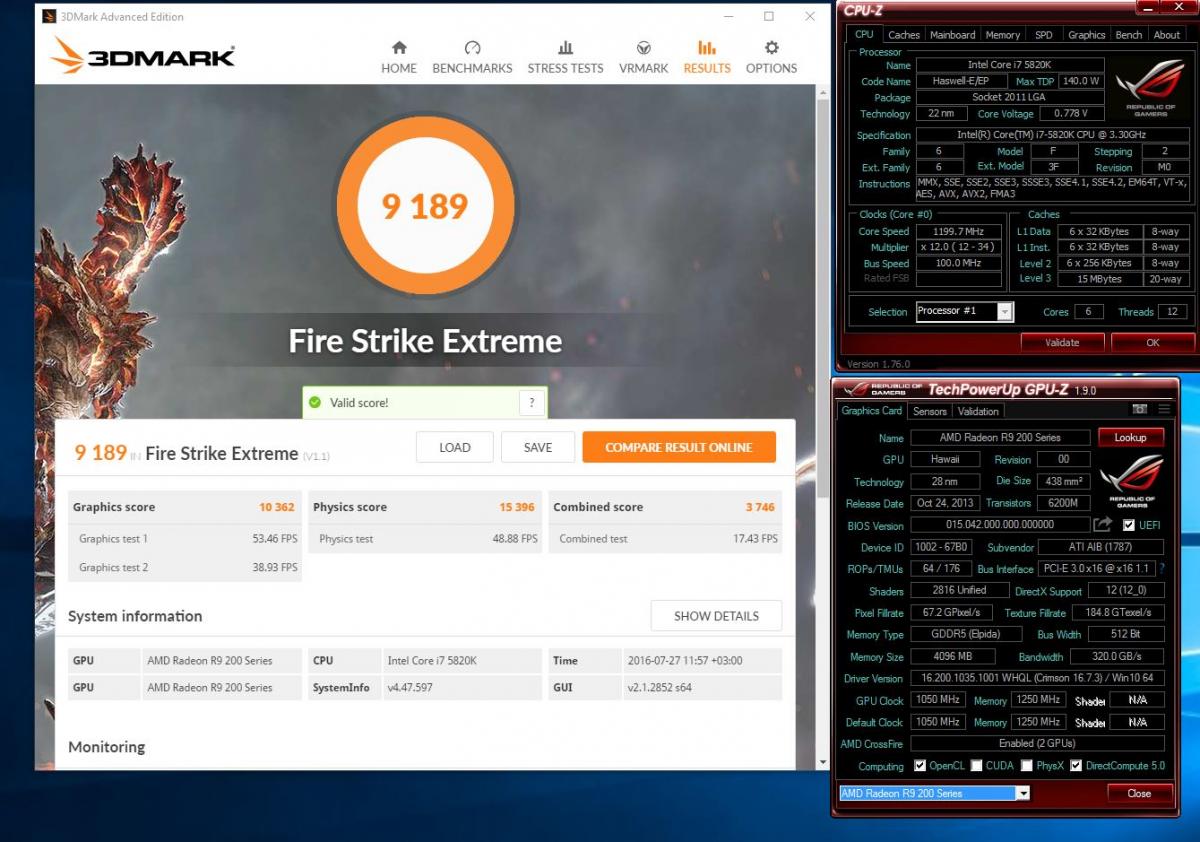Click the Validate button in CPU-Z
This screenshot has width=1200, height=842.
pyautogui.click(x=1062, y=342)
